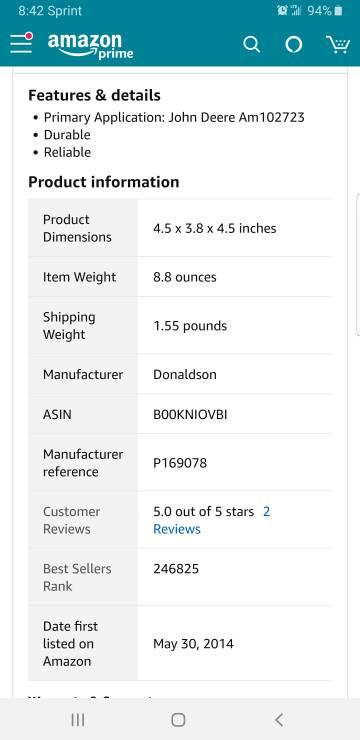
Task: Select the ASIN value B00KNIOVBI
Action: 190,415
